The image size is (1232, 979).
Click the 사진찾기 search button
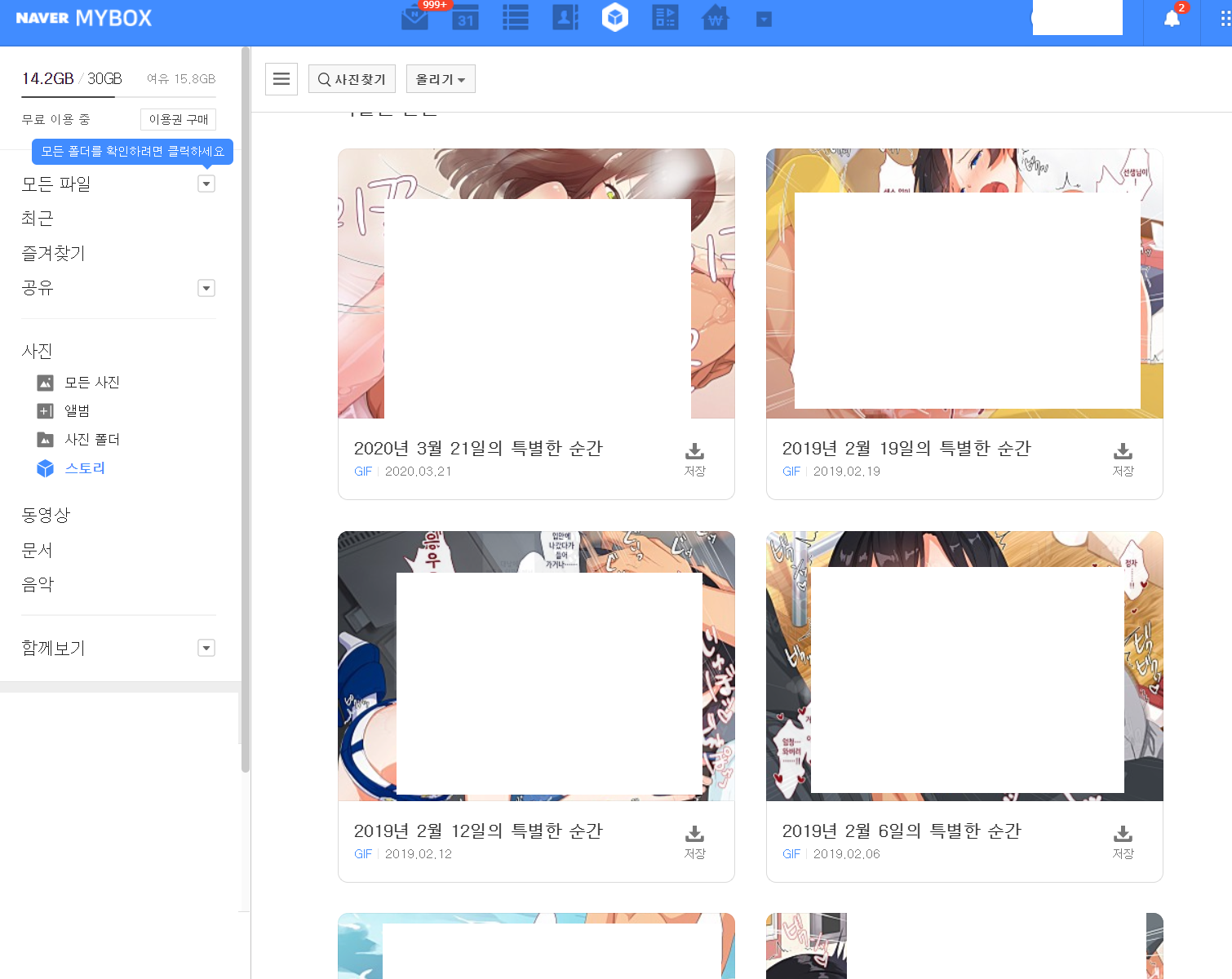352,79
